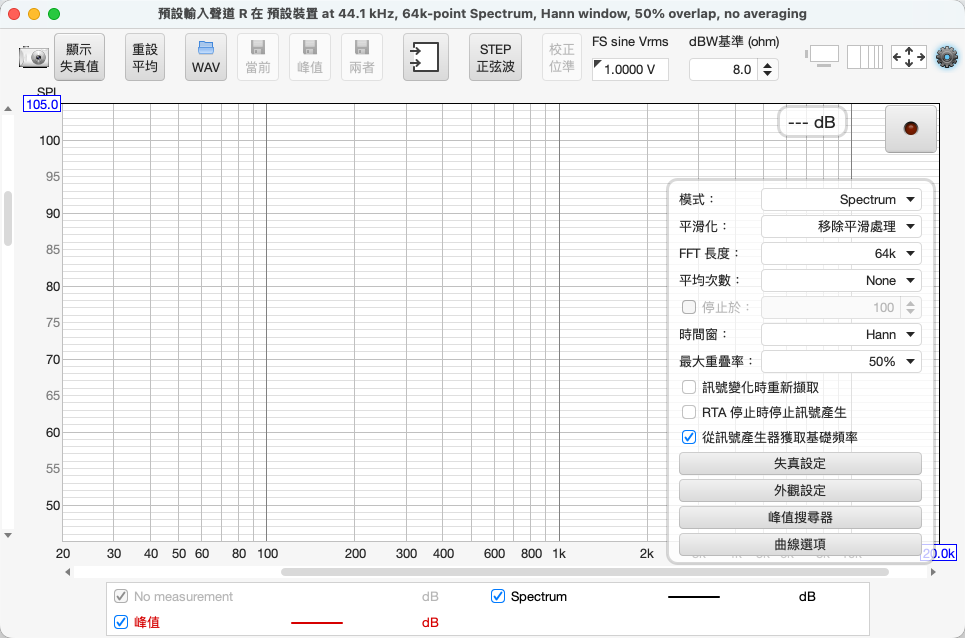Click the vertical axis scrollbar thumb
Image resolution: width=965 pixels, height=638 pixels.
click(x=8, y=218)
